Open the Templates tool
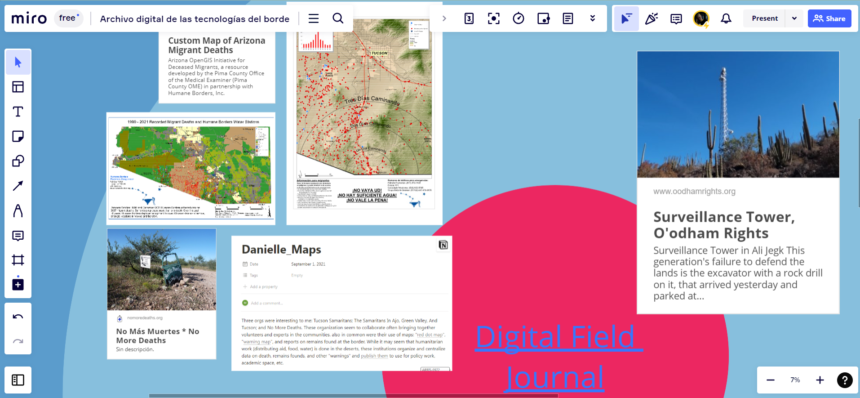Viewport: 860px width, 398px height. 18,87
